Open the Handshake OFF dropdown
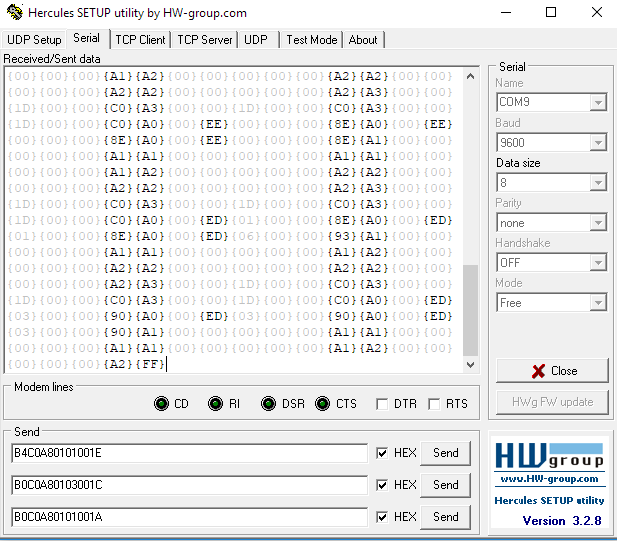The width and height of the screenshot is (617, 541). tap(598, 263)
